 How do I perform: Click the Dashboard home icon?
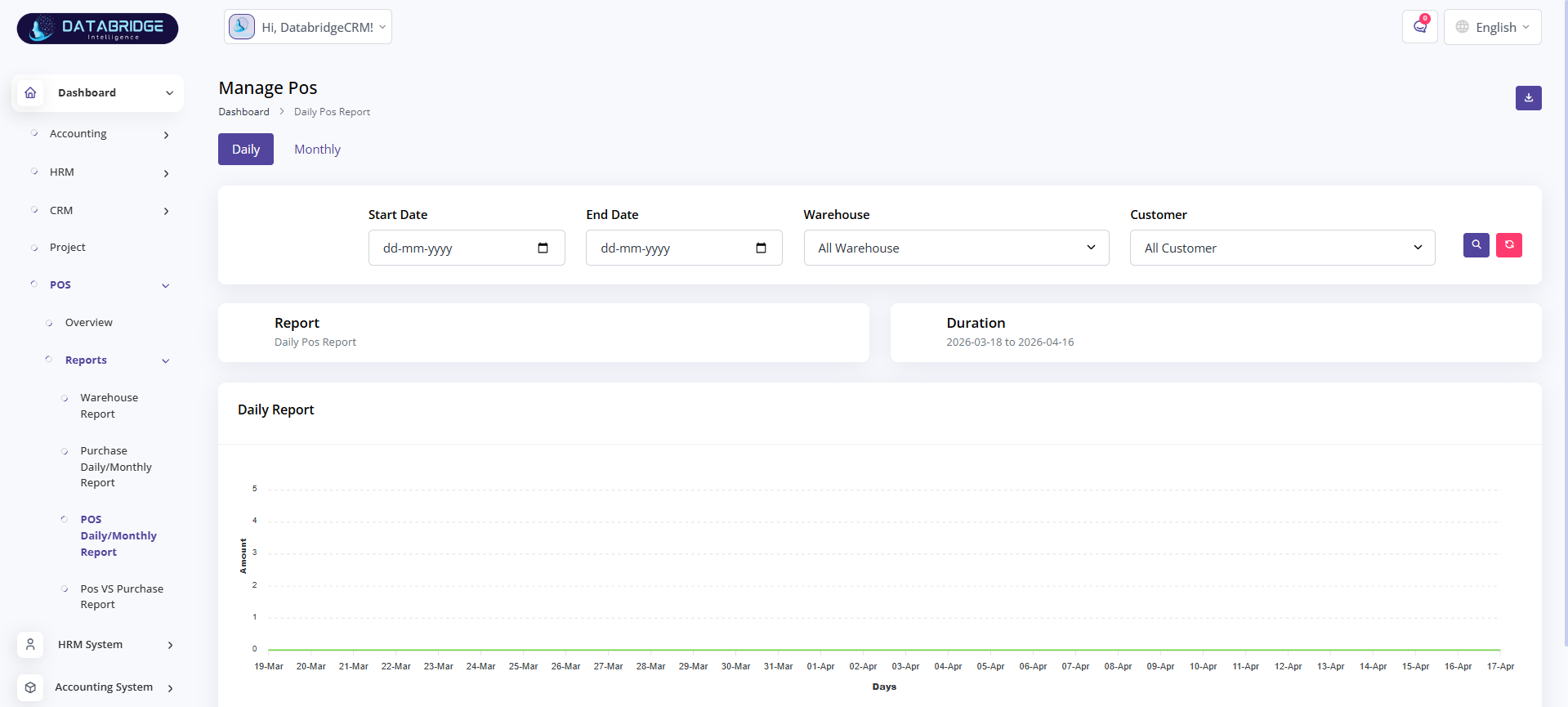point(30,93)
